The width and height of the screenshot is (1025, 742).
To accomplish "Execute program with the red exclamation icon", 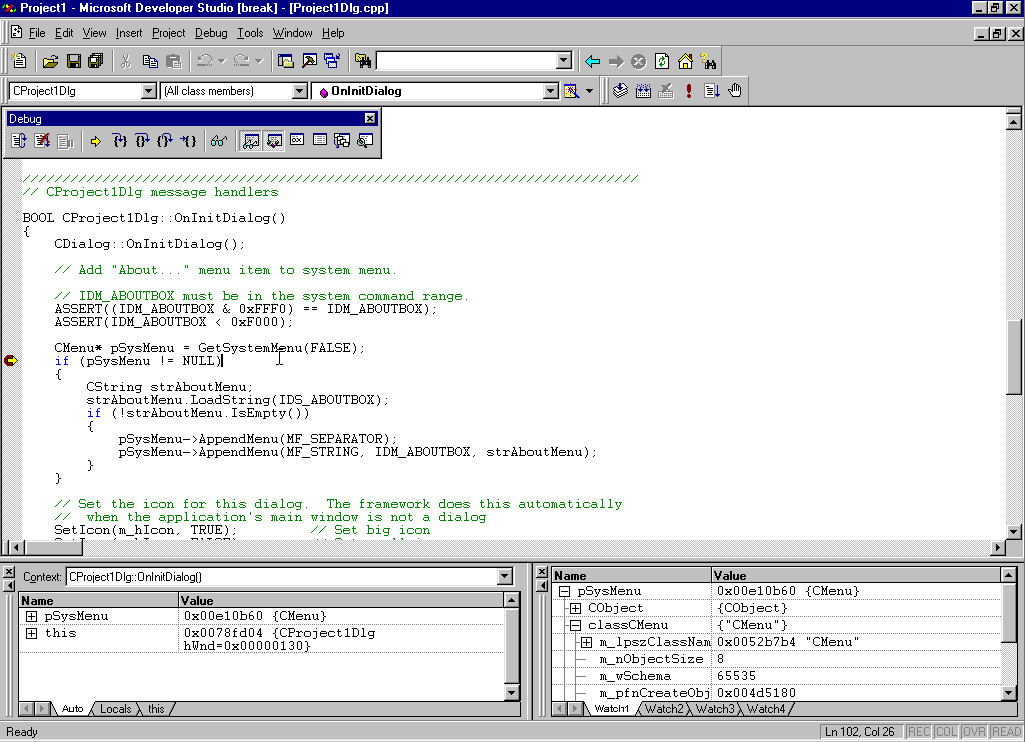I will (689, 91).
